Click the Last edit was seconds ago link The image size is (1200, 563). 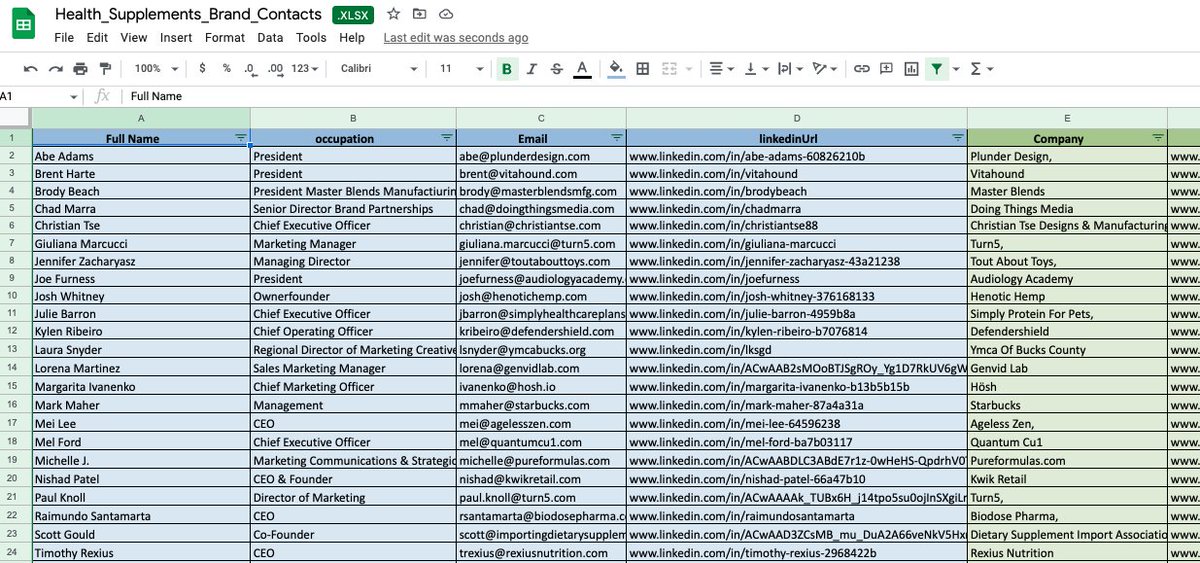456,38
